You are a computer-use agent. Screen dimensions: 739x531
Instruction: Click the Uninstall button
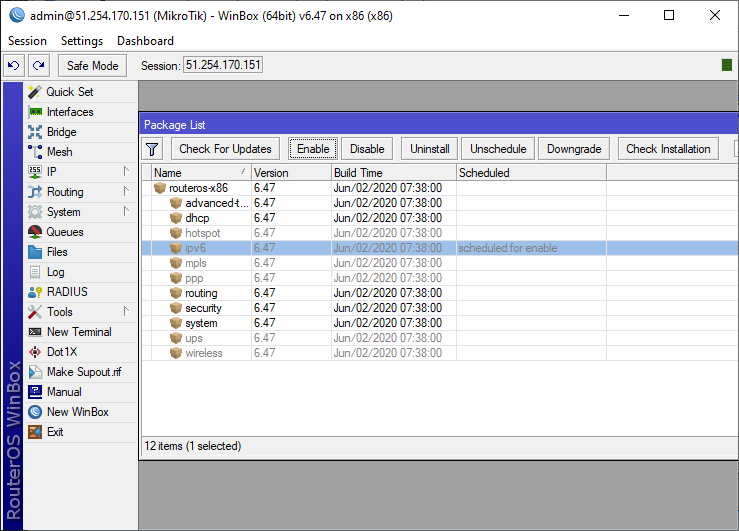pos(429,149)
